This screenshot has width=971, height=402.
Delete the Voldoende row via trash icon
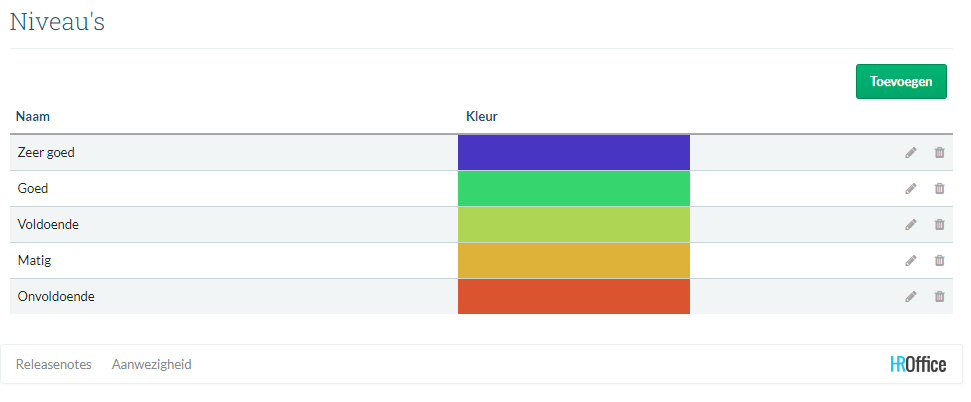coord(939,225)
